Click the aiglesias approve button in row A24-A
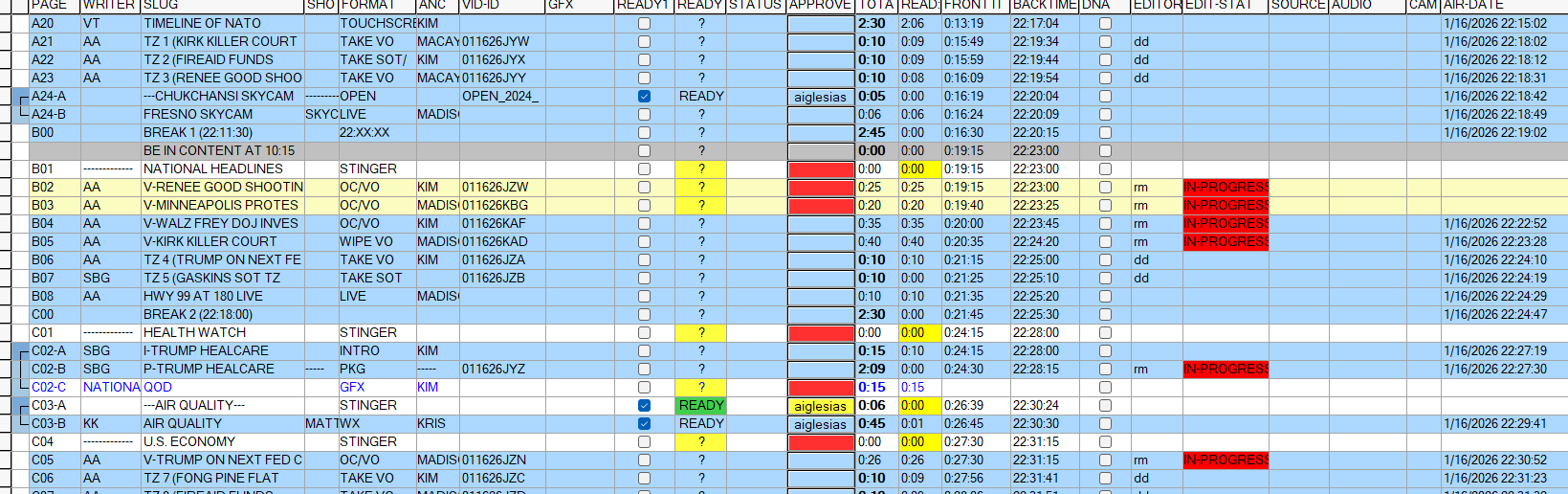 coord(820,97)
